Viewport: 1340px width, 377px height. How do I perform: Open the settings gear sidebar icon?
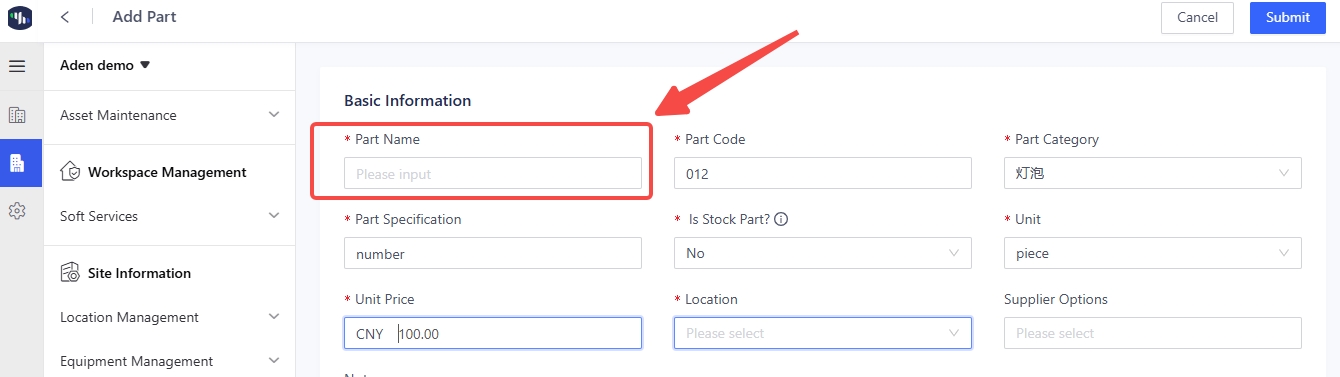click(17, 211)
